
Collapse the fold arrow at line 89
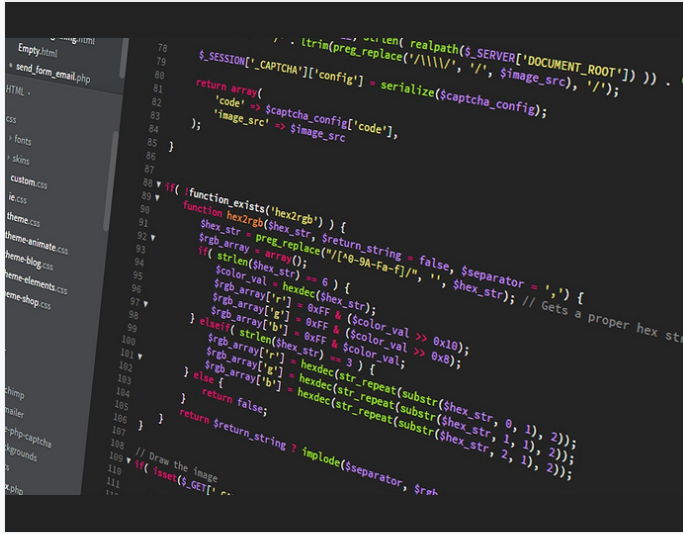tap(157, 198)
